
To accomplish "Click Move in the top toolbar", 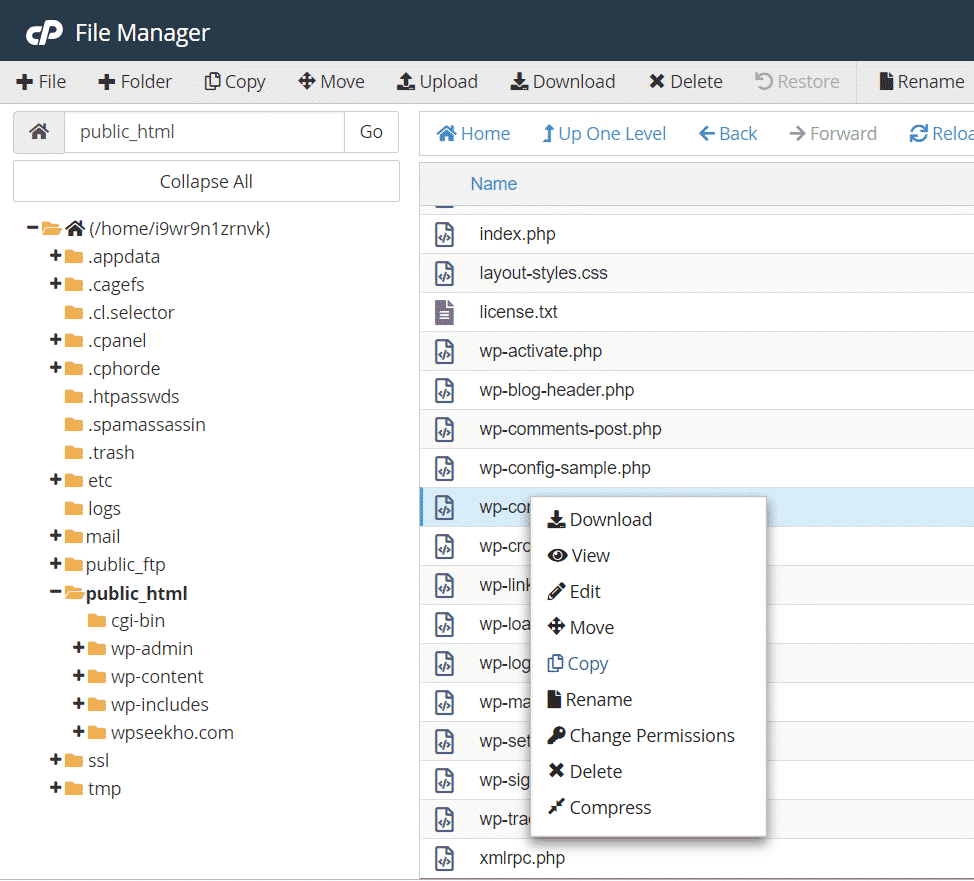I will pos(331,81).
